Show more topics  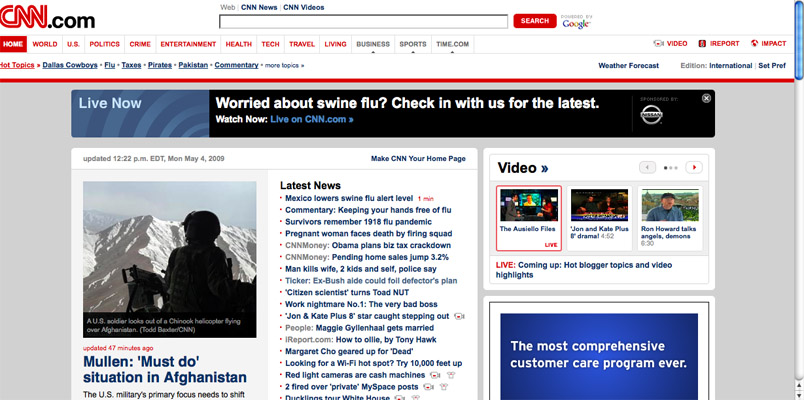coord(285,66)
